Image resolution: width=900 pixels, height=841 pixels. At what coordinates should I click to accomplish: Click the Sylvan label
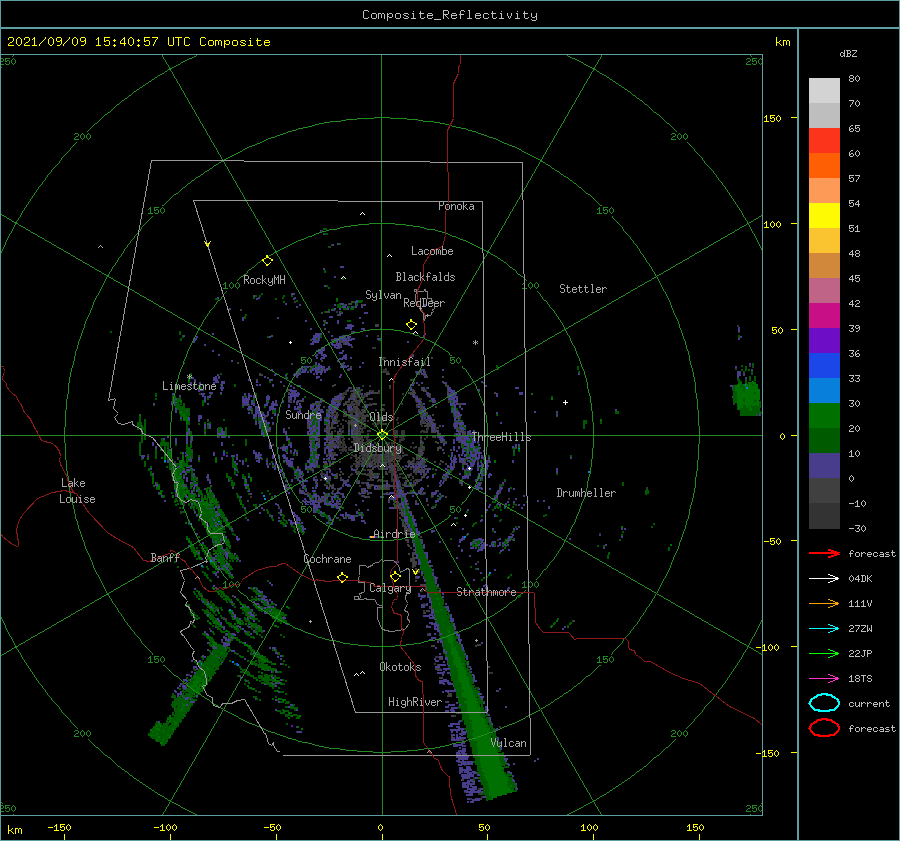(x=383, y=295)
